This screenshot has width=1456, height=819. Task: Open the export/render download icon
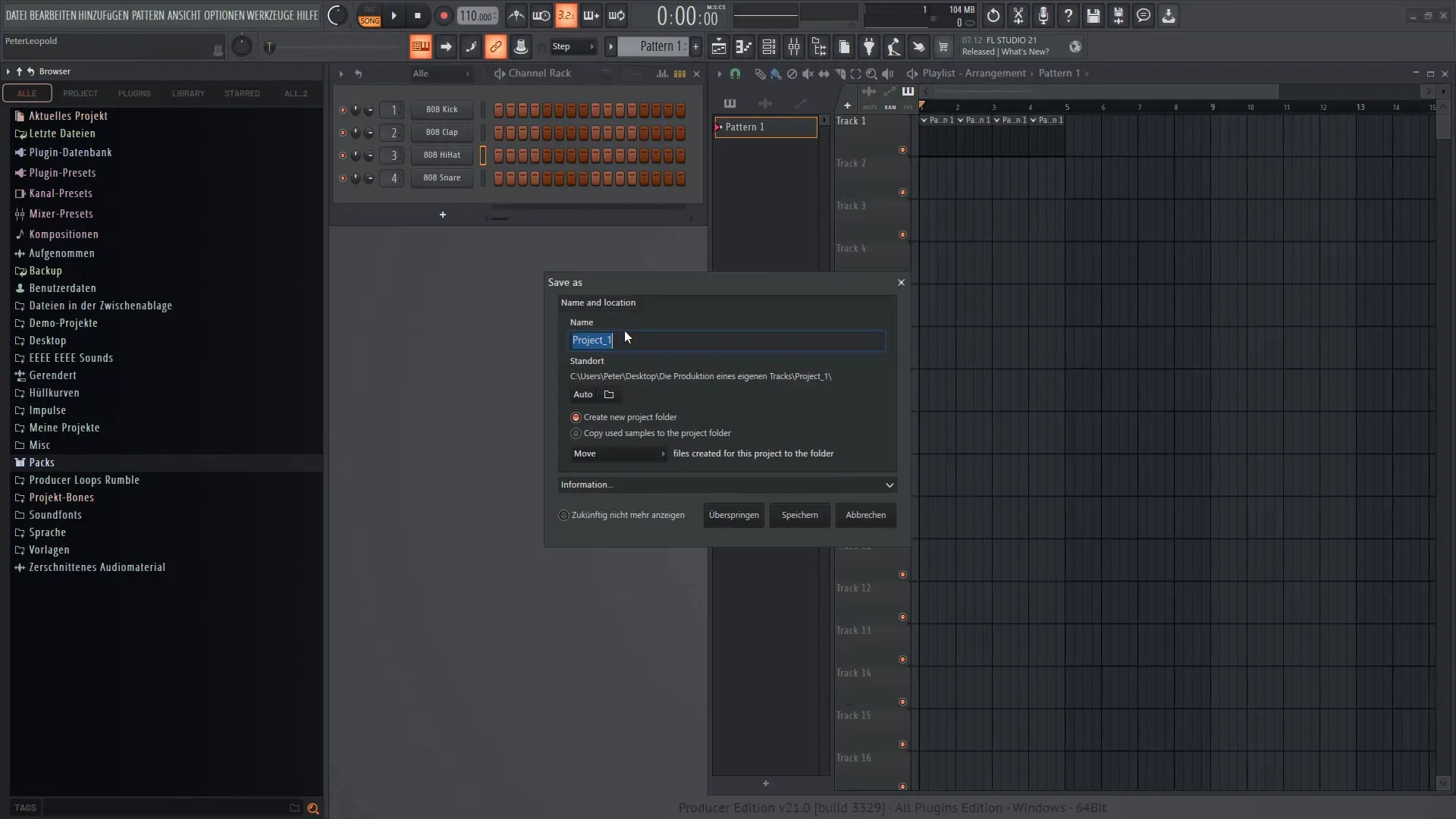point(1169,15)
